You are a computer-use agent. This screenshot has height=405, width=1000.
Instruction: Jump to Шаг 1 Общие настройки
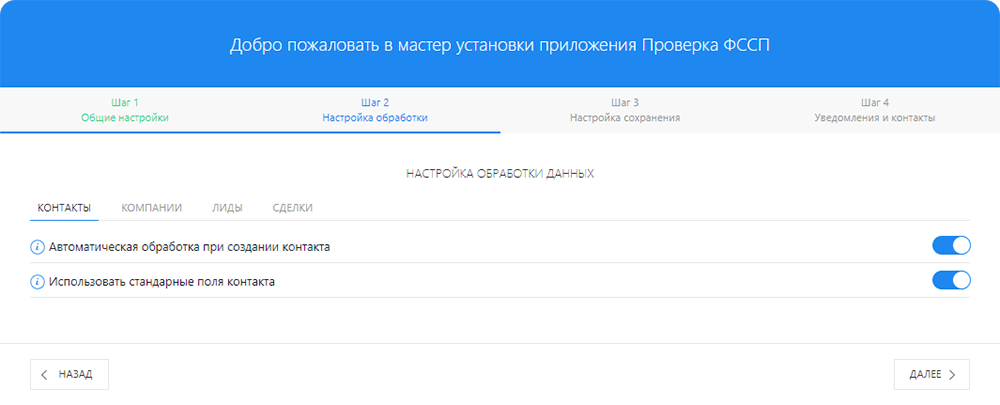(125, 110)
